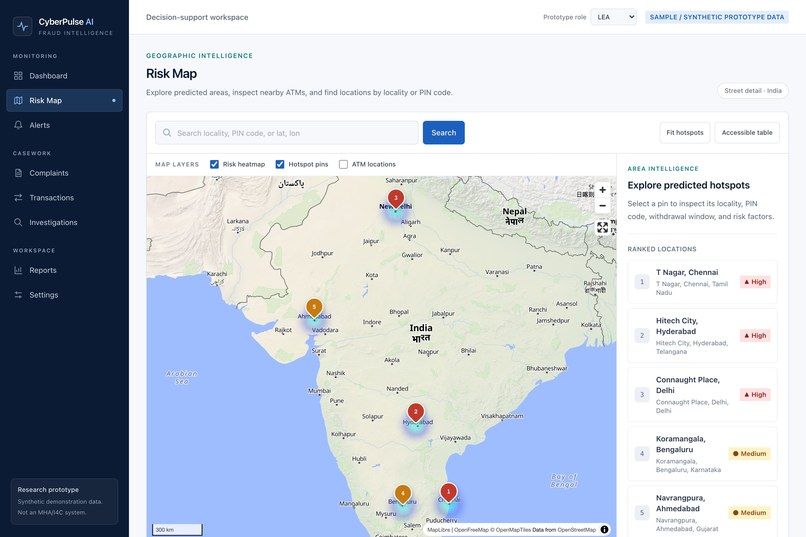The image size is (806, 537).
Task: Open the Settings page
Action: 64,295
